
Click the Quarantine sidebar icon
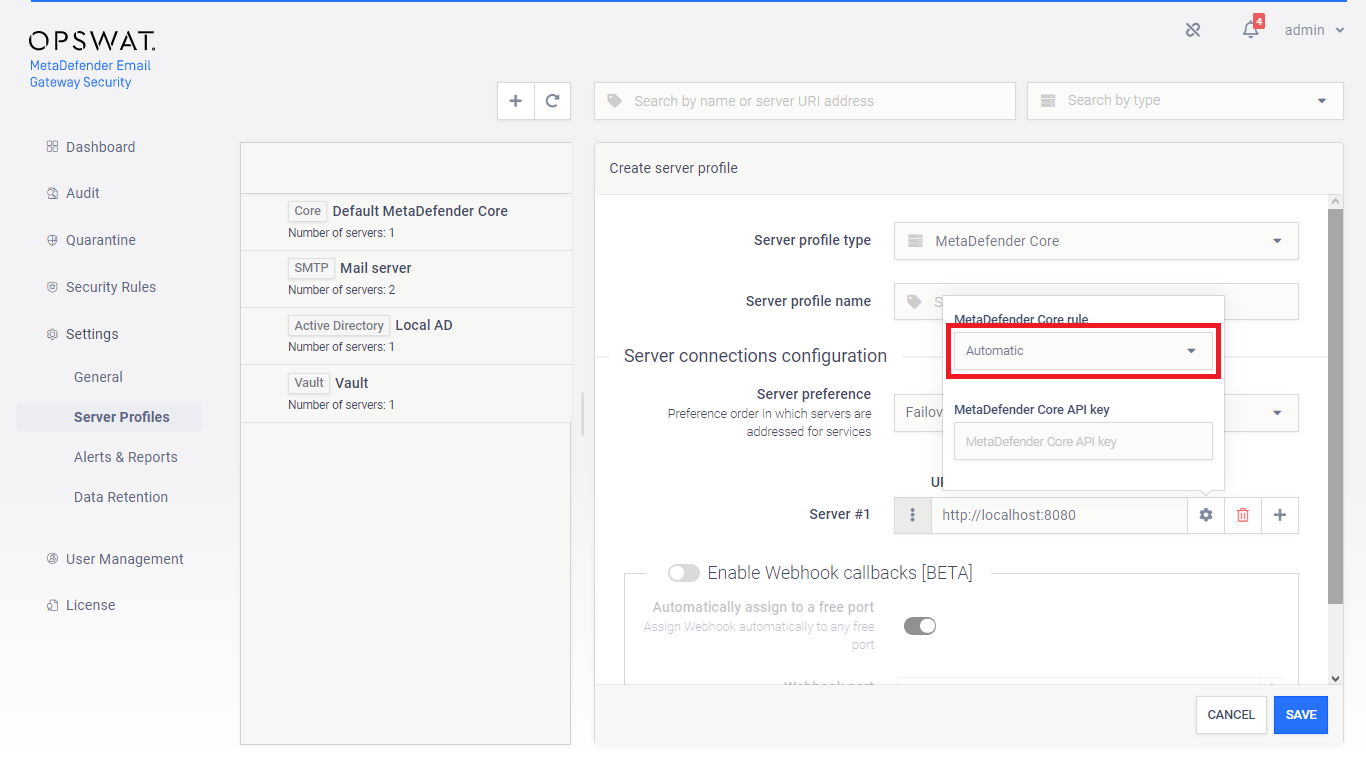pos(53,240)
